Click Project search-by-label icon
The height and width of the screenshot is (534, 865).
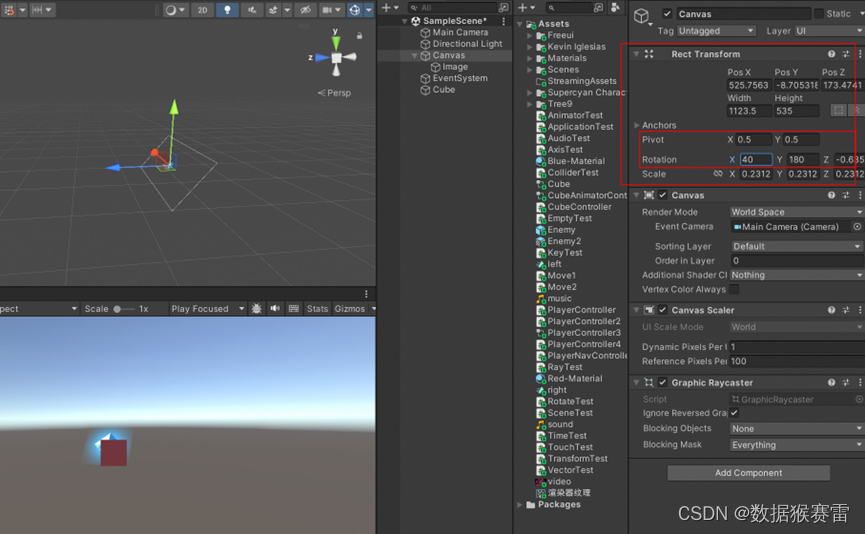click(x=616, y=7)
